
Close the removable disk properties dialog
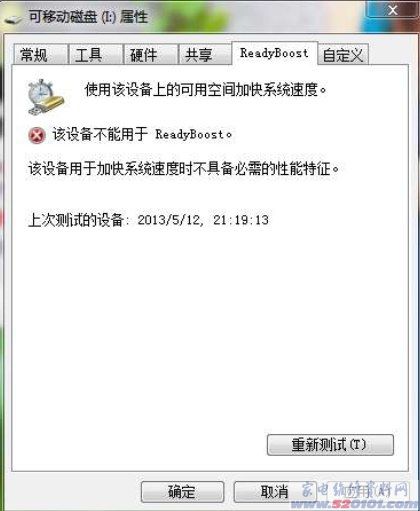tap(393, 9)
